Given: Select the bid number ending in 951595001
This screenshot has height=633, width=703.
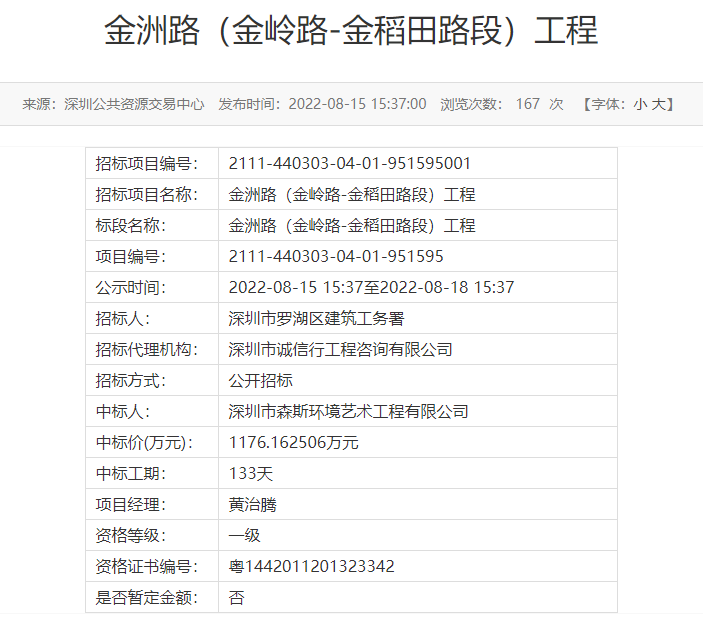Looking at the screenshot, I should (x=349, y=164).
